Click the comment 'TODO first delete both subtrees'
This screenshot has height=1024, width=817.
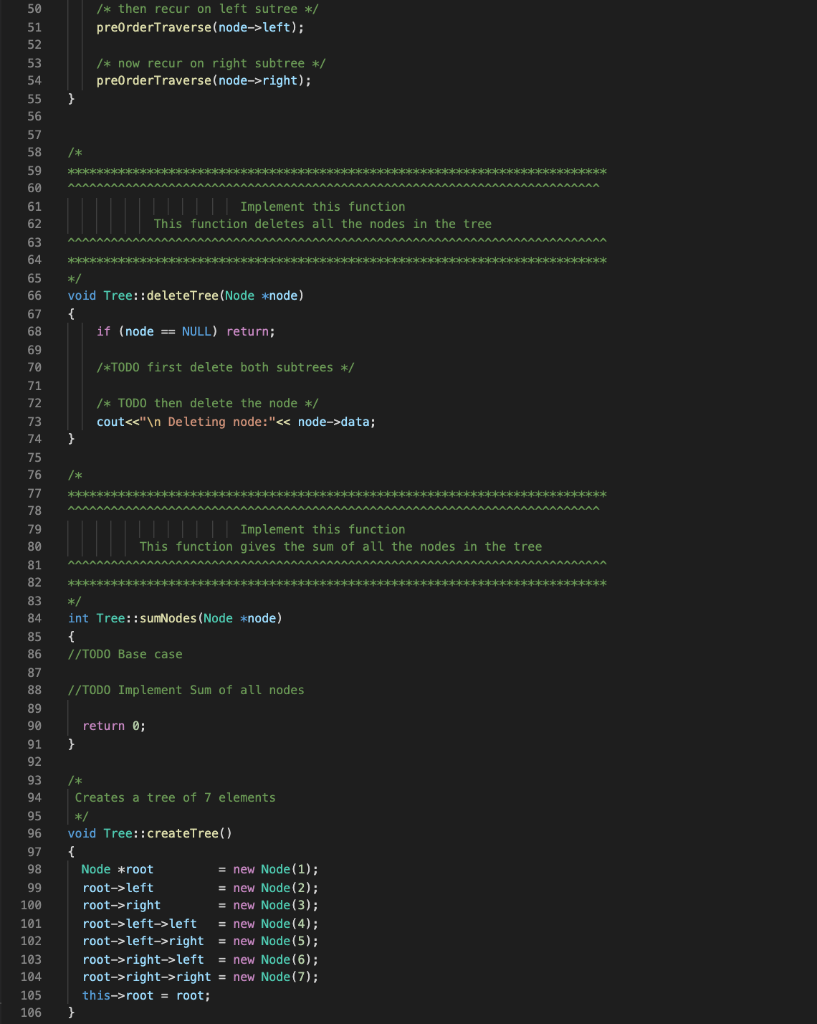[x=225, y=368]
